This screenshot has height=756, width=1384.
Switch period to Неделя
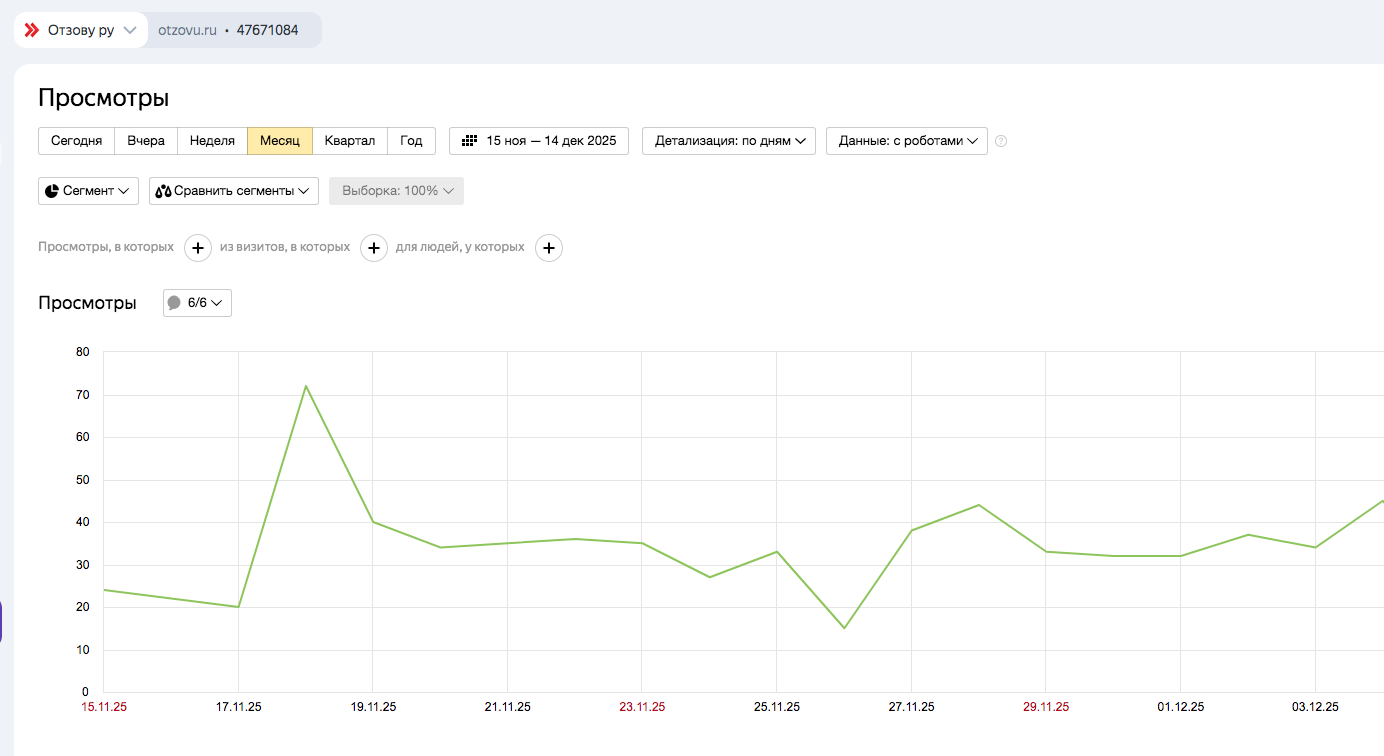tap(212, 141)
